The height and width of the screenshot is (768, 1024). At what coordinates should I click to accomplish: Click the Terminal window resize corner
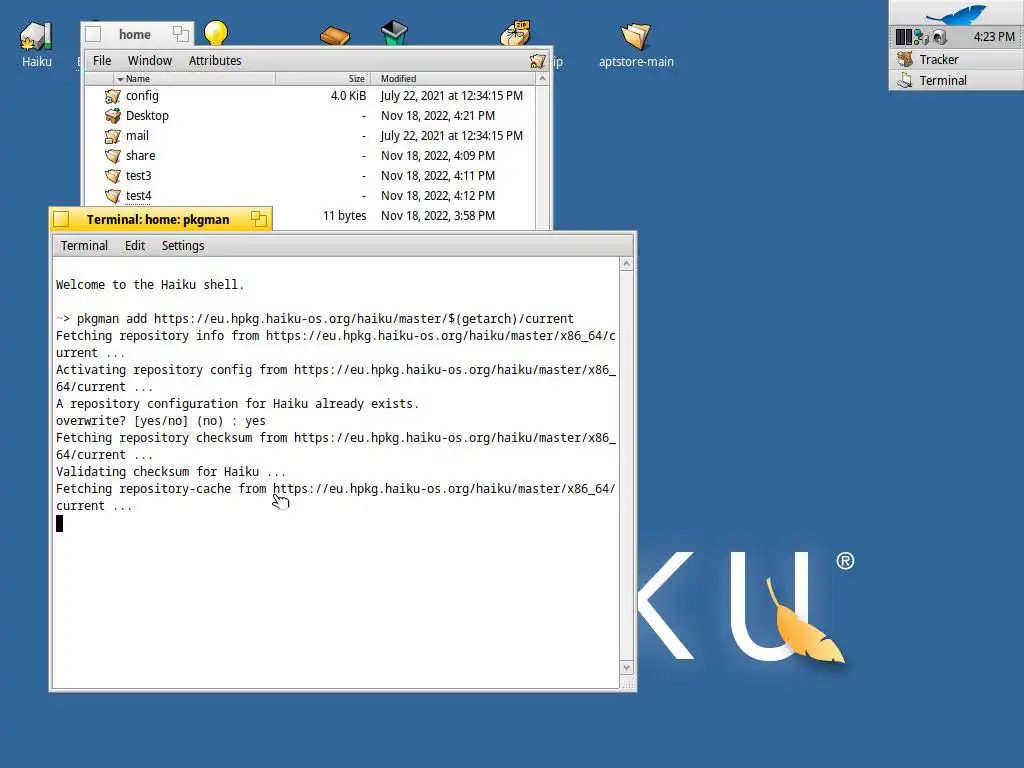(x=627, y=683)
